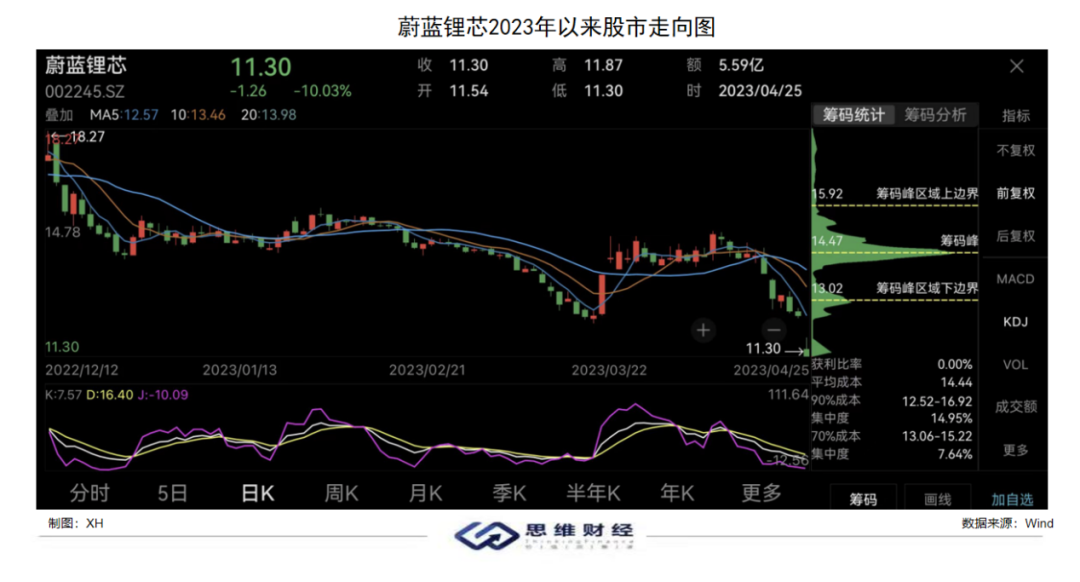Show the MACD indicator

click(1015, 279)
